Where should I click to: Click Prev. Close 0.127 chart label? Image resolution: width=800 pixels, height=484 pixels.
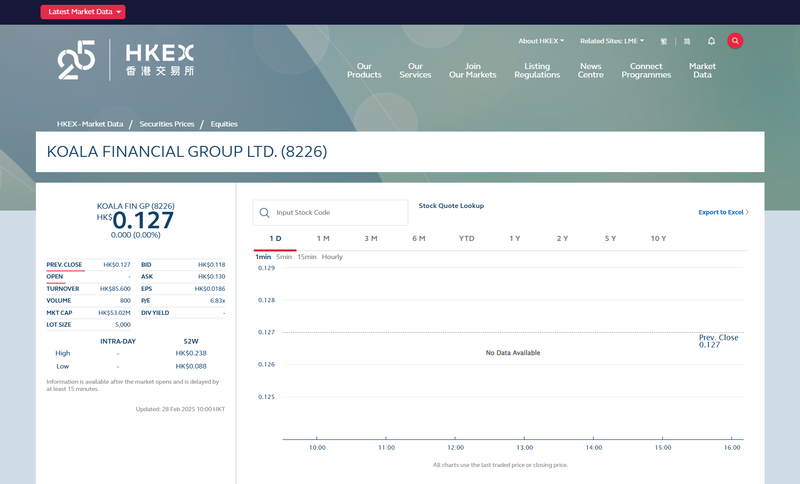(x=718, y=341)
